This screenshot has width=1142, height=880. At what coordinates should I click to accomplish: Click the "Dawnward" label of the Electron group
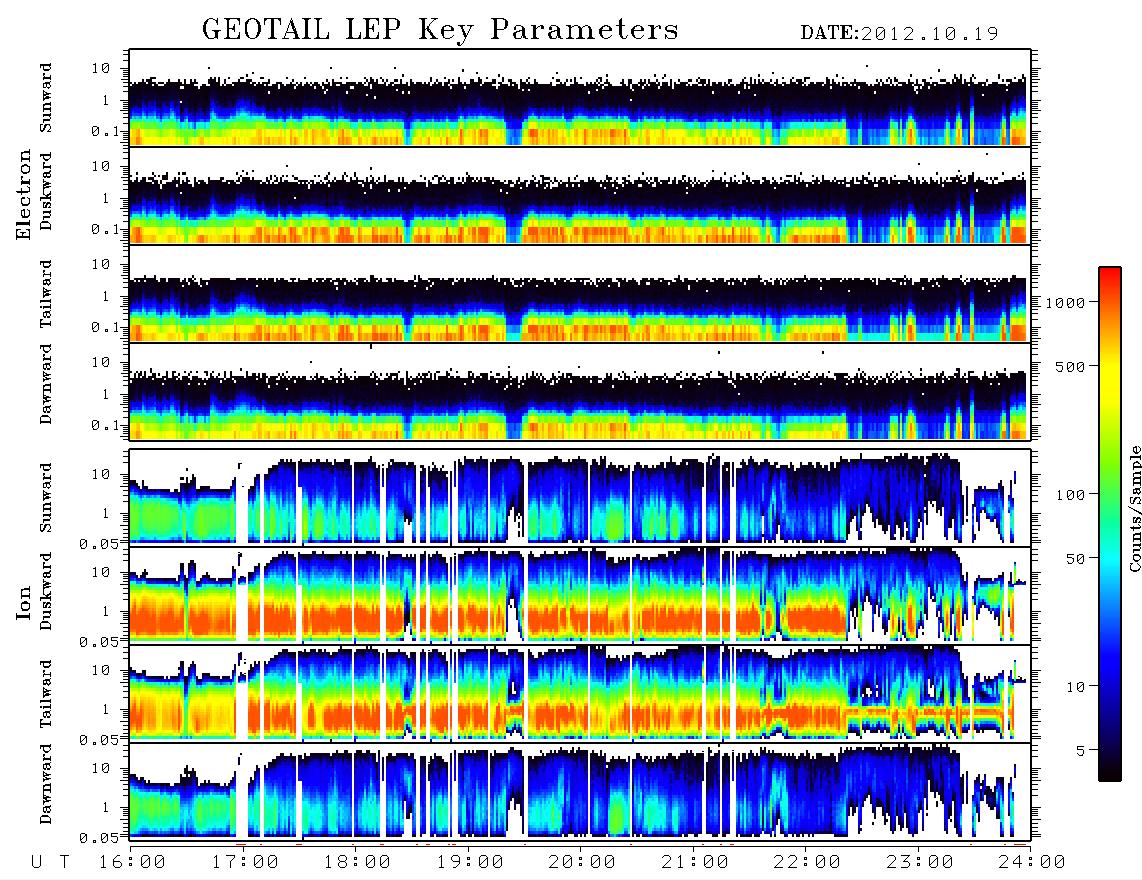pyautogui.click(x=46, y=384)
